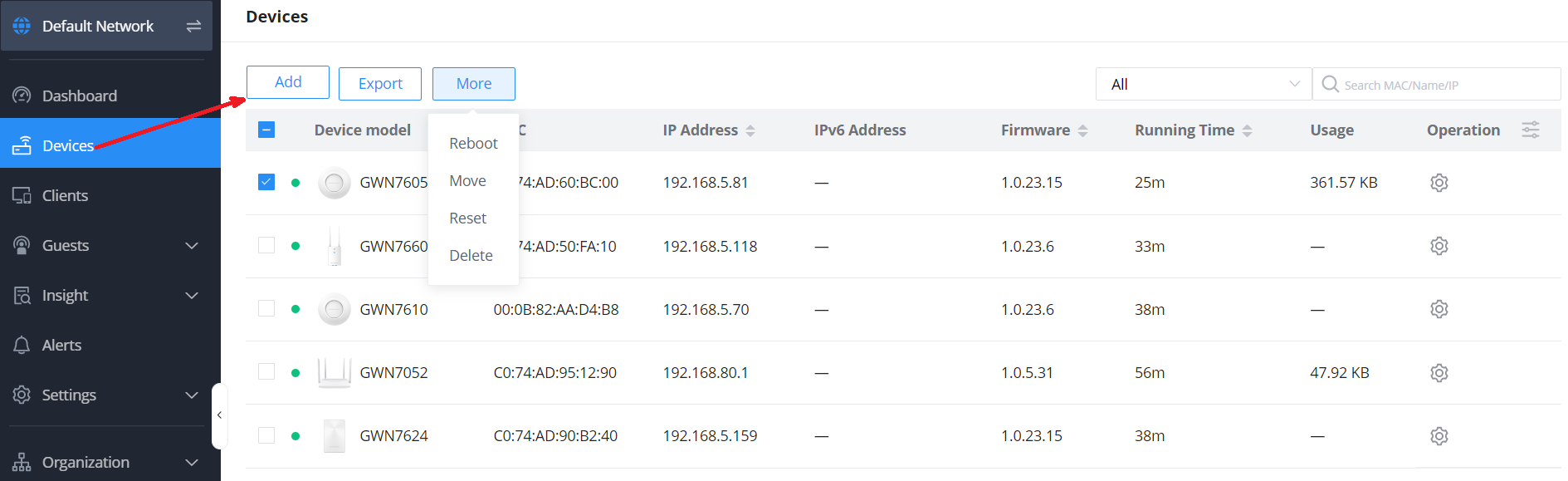Open the Dashboard page from the sidebar
This screenshot has width=1568, height=481.
(79, 95)
